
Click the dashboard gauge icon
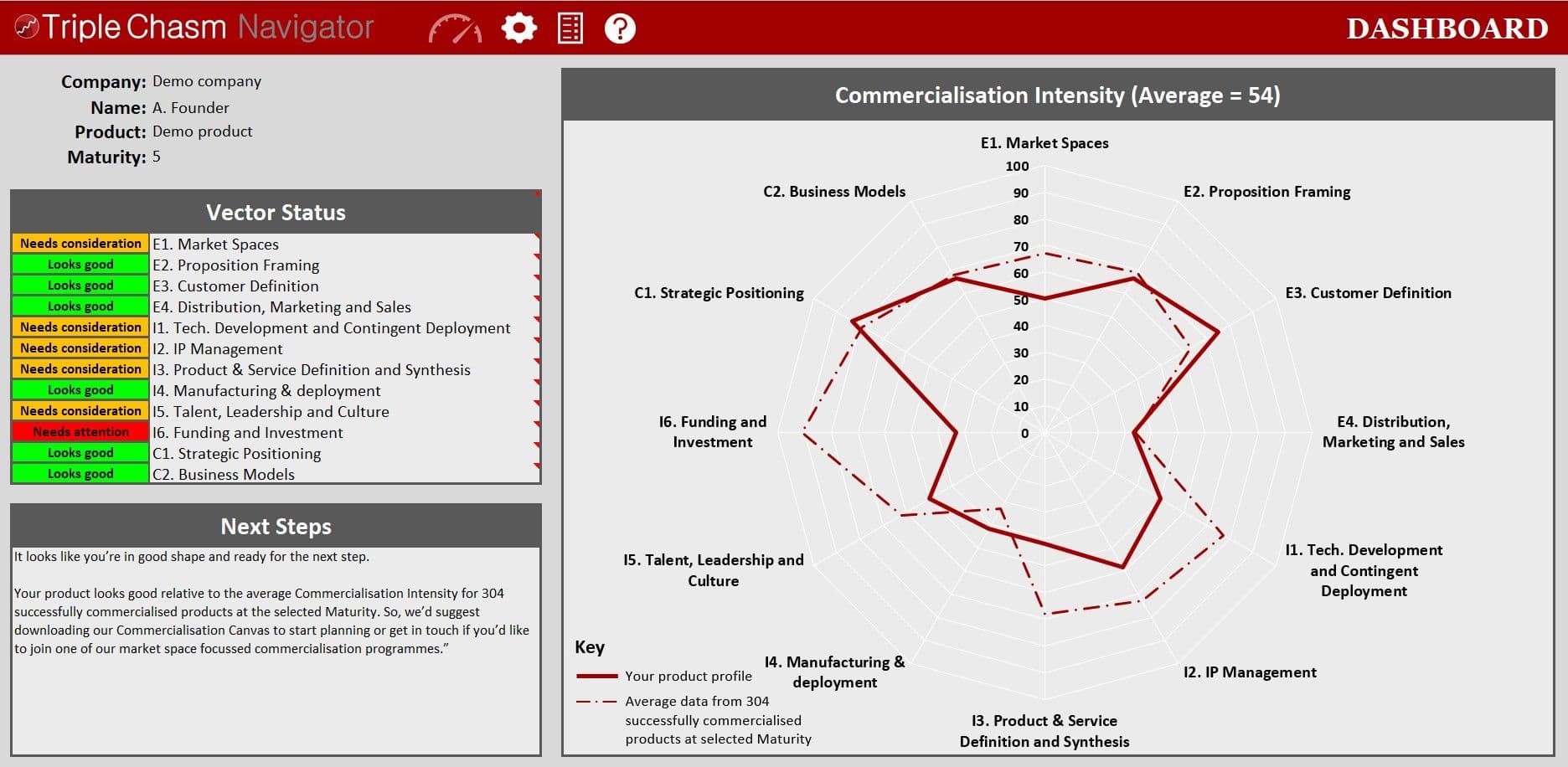pos(454,28)
